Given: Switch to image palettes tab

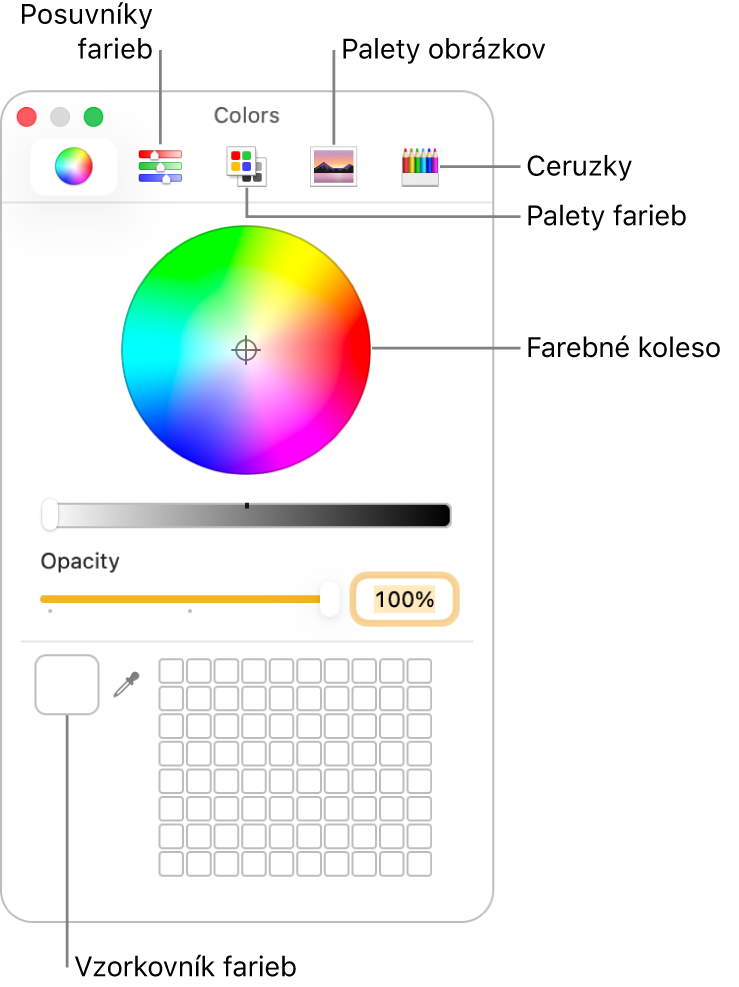Looking at the screenshot, I should (x=333, y=166).
